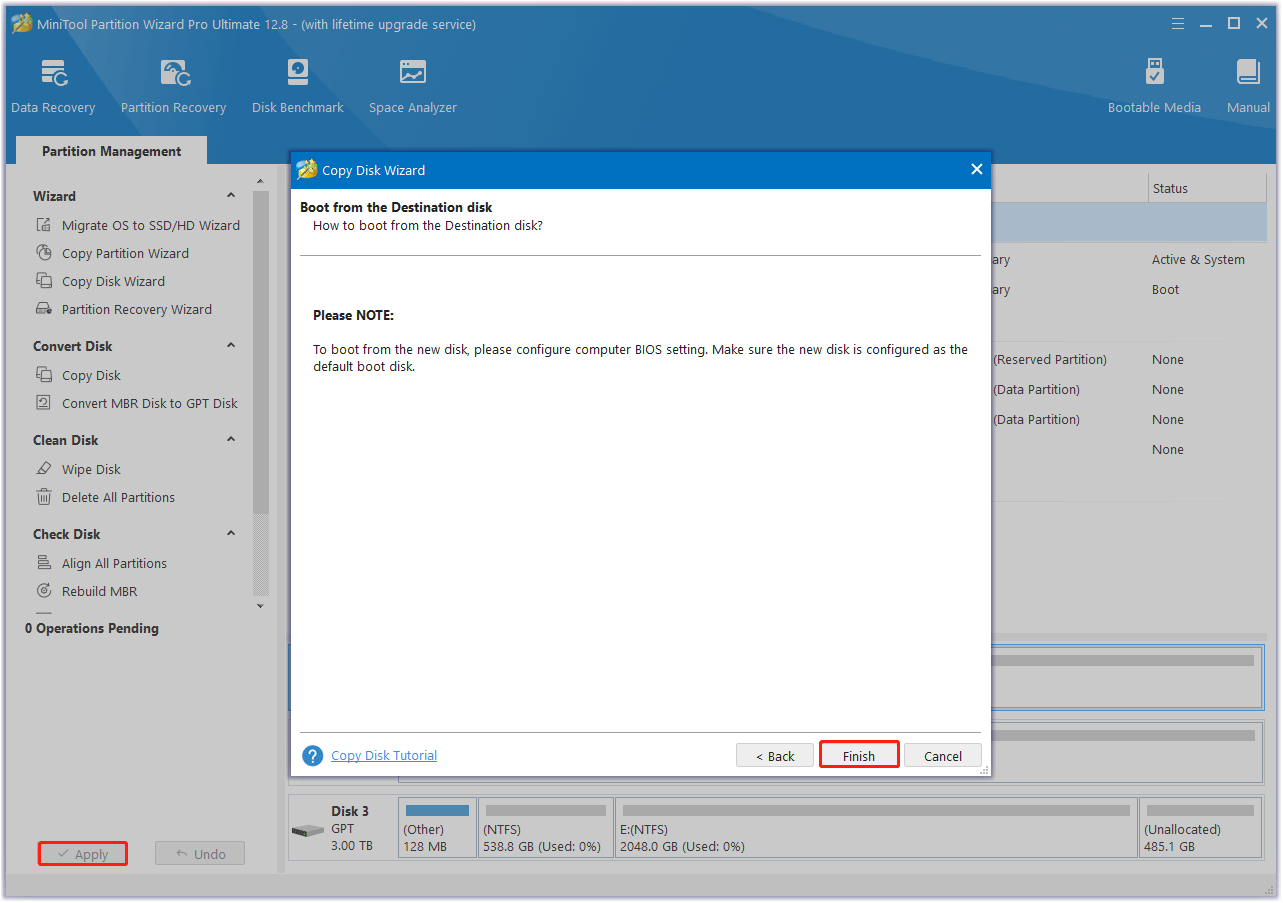1283x903 pixels.
Task: Click "0 Operations Pending" text
Action: click(x=92, y=628)
